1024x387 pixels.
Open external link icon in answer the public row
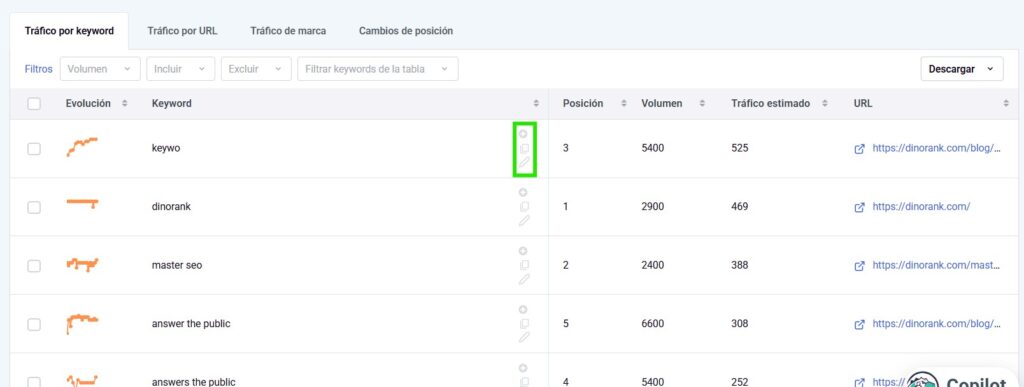859,324
